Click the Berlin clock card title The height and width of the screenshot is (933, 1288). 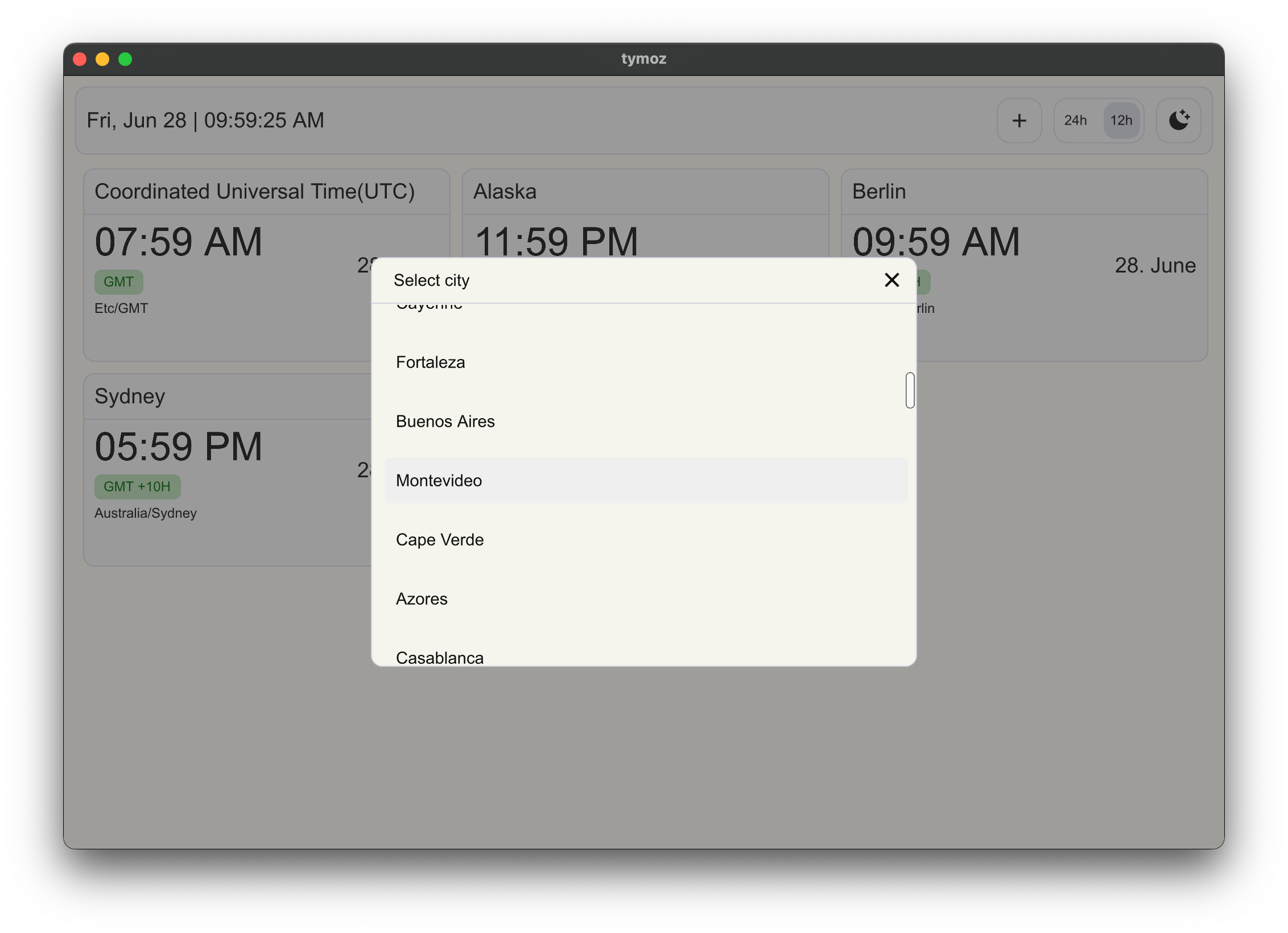coord(878,192)
